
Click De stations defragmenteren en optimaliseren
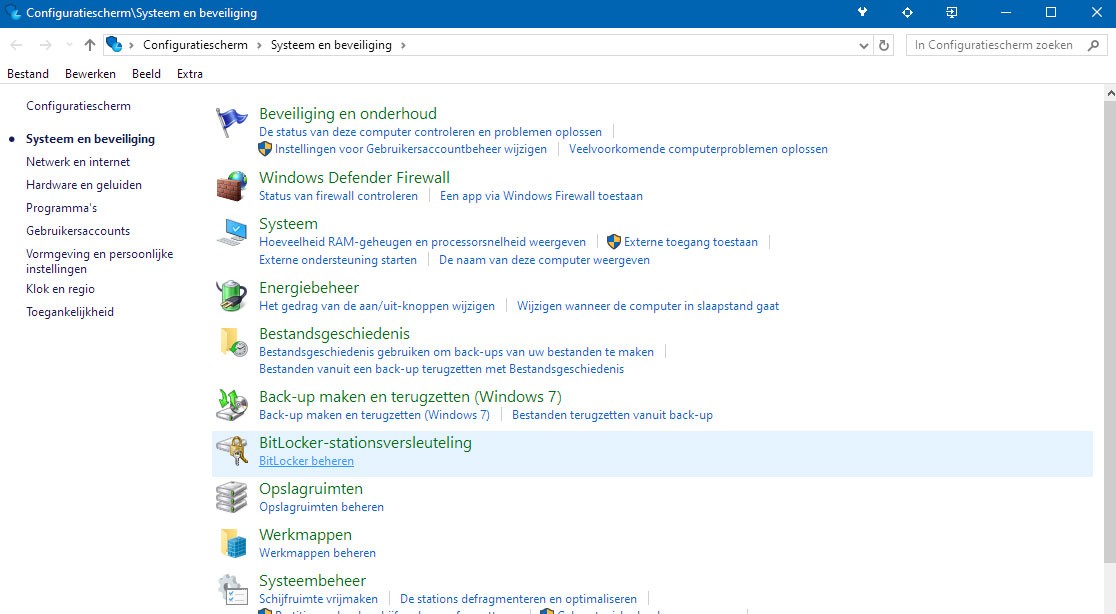click(518, 599)
